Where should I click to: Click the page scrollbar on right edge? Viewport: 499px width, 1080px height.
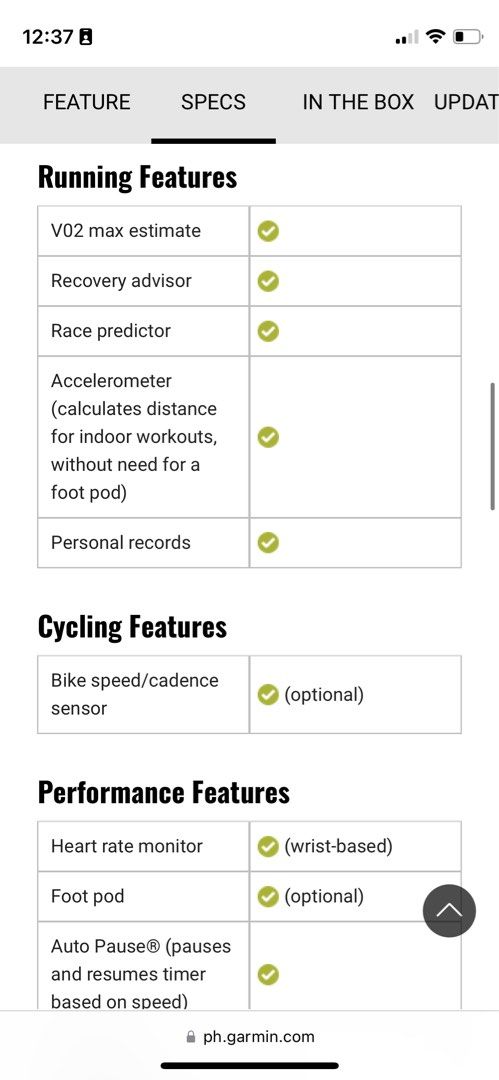click(x=492, y=446)
